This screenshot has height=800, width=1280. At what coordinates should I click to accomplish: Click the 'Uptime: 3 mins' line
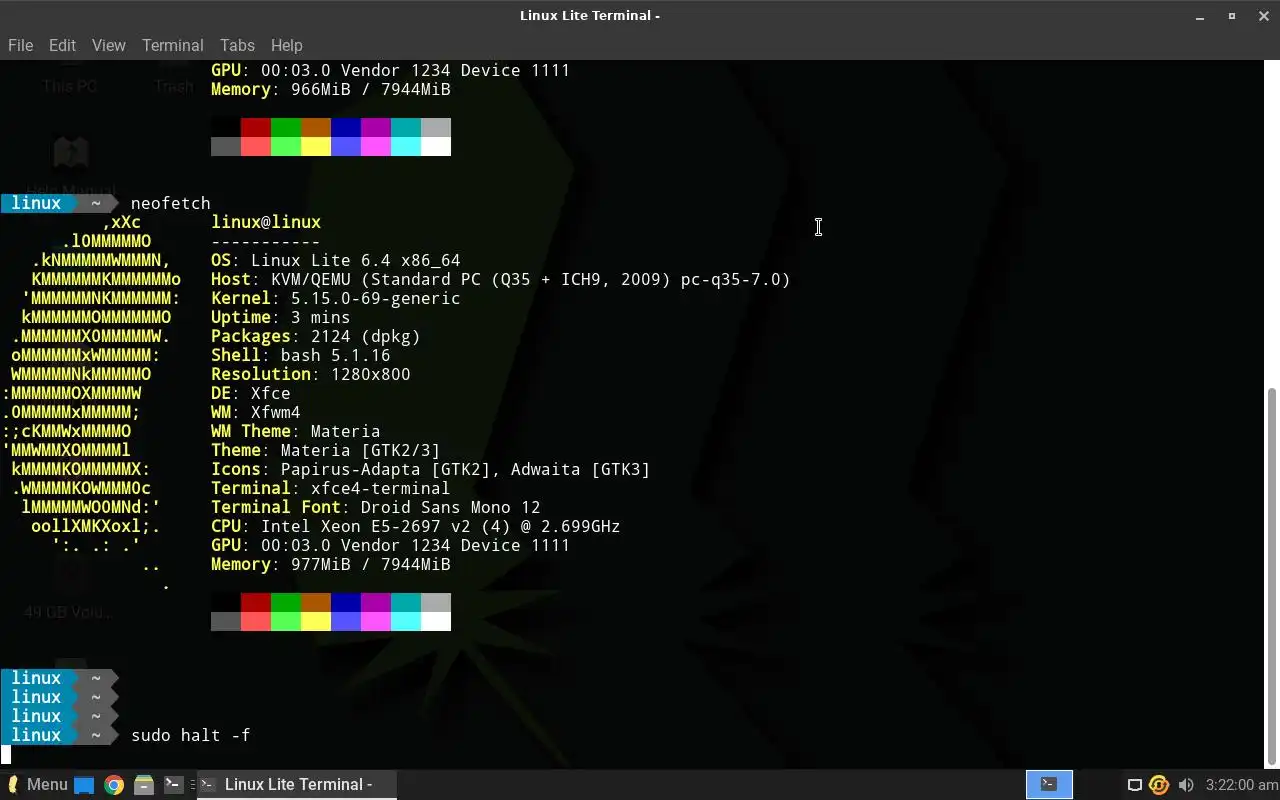coord(280,317)
